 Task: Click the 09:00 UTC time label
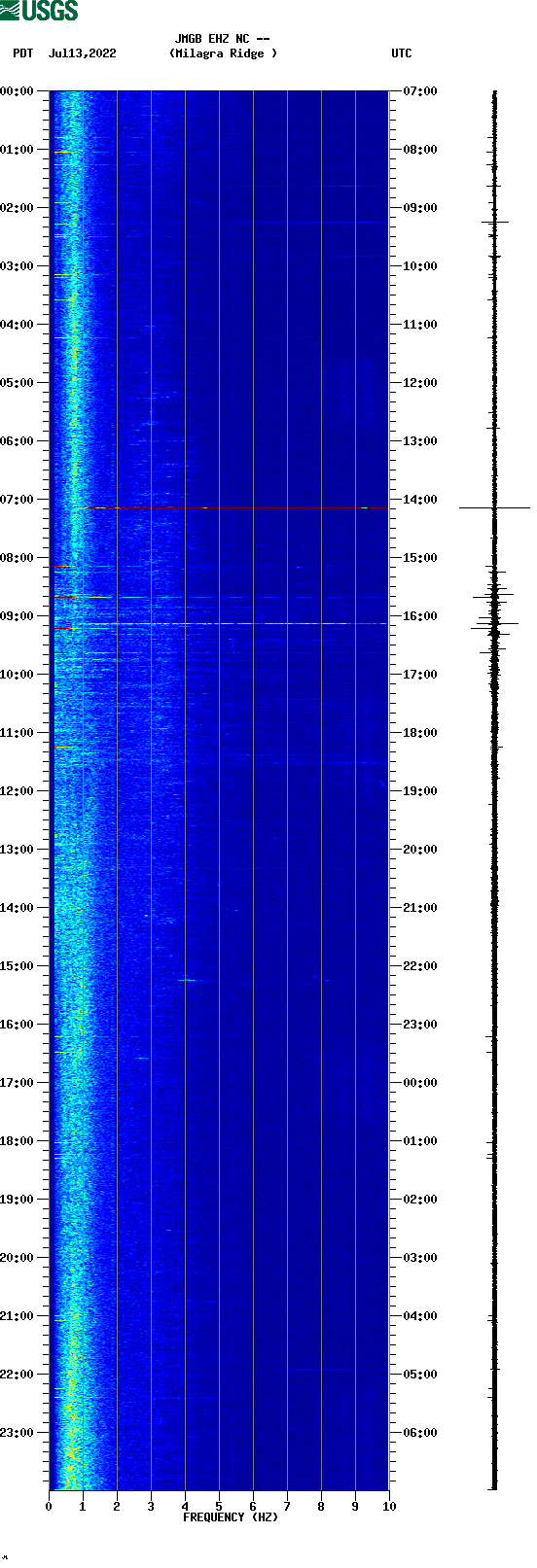(x=420, y=208)
